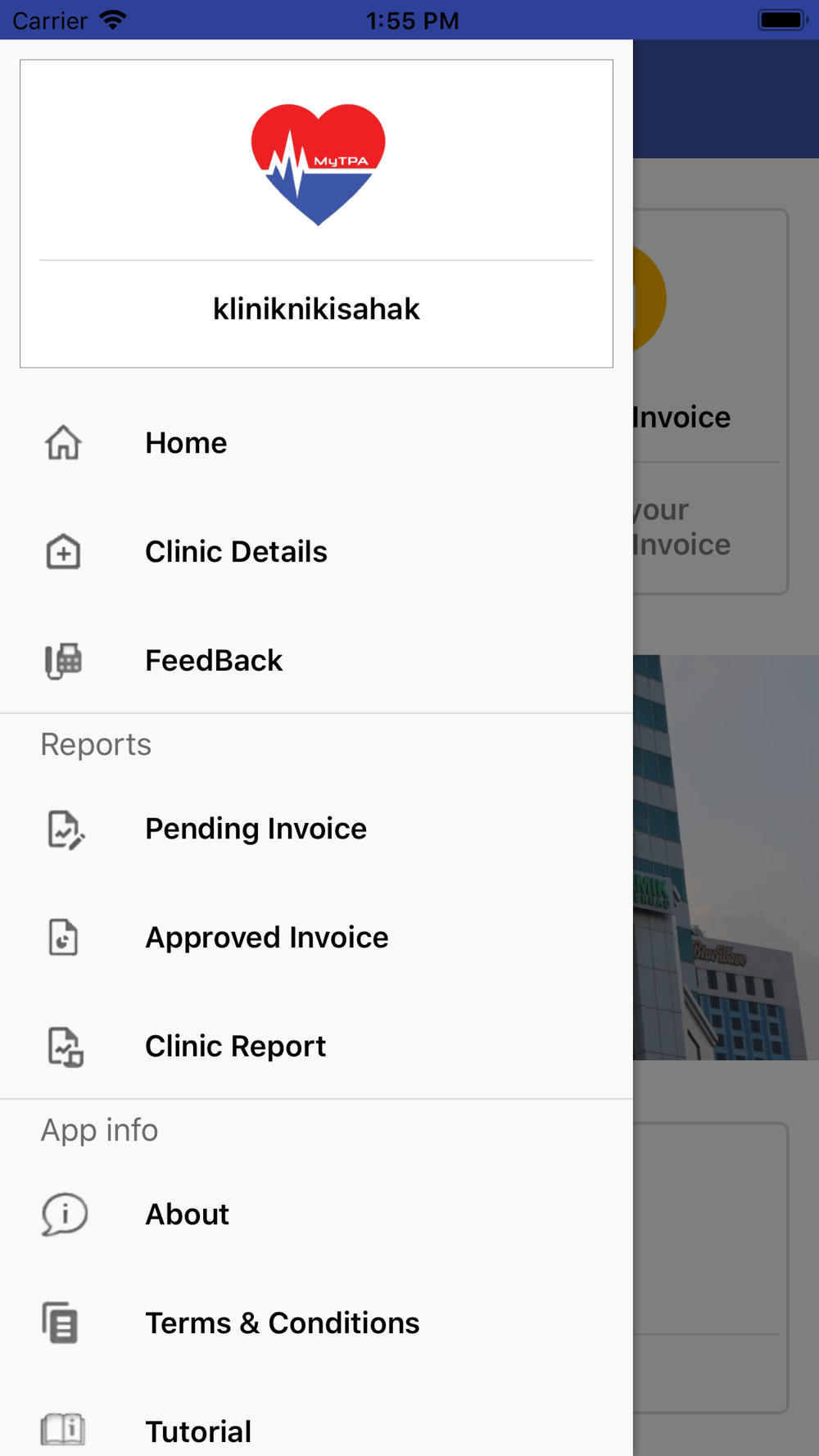Tap the klinikniksahak username label
Image resolution: width=819 pixels, height=1456 pixels.
(x=316, y=310)
